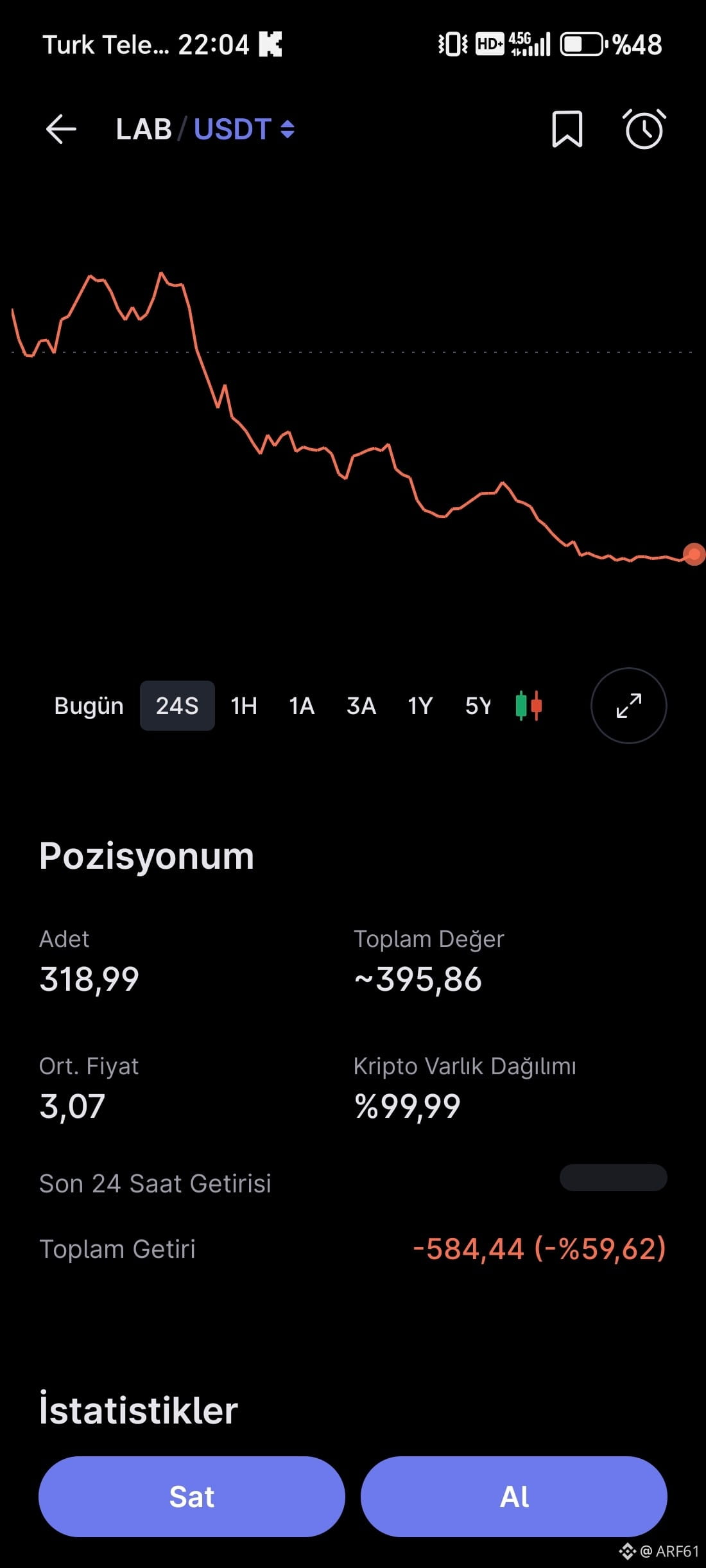Tap the Toplam Getiri loss value

[x=540, y=1249]
